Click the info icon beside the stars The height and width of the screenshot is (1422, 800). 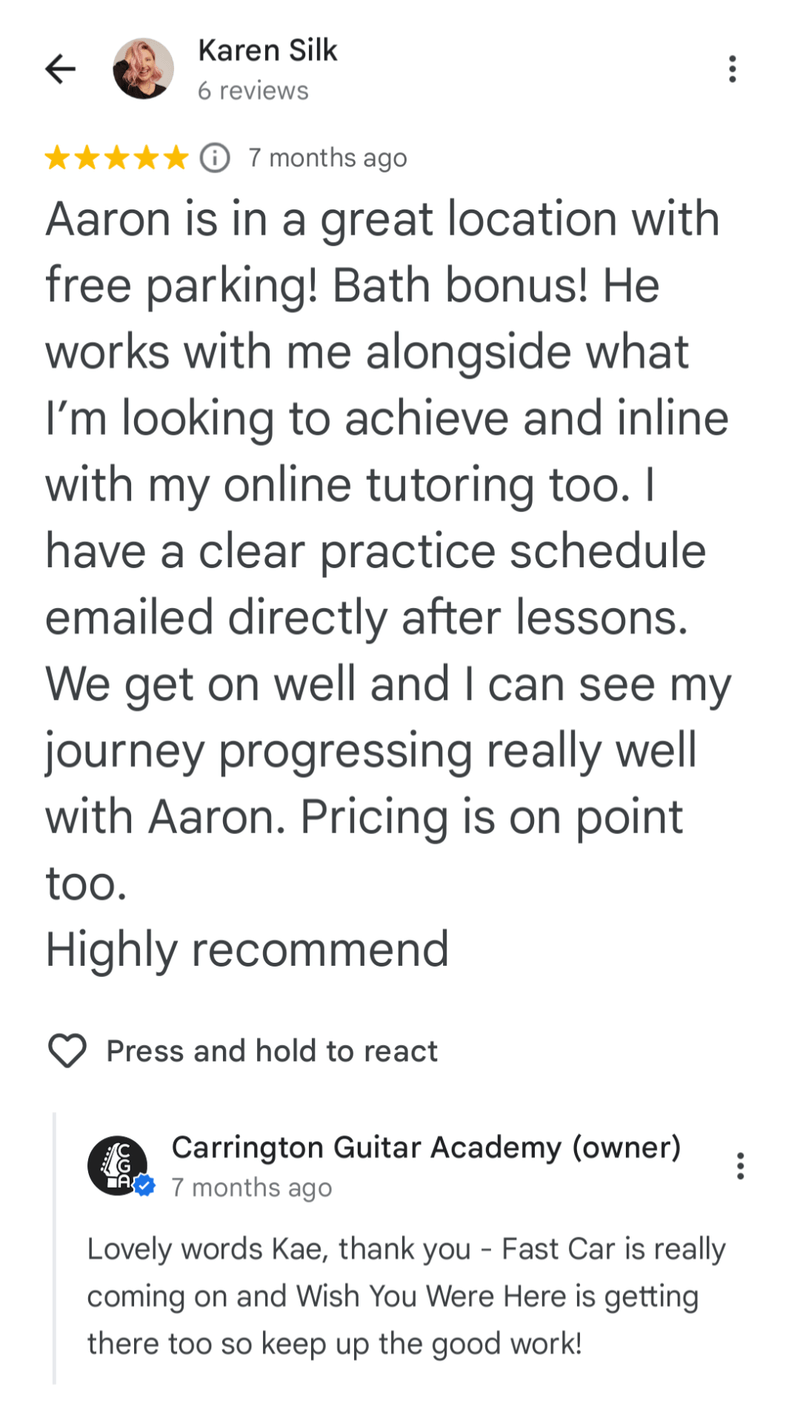214,157
